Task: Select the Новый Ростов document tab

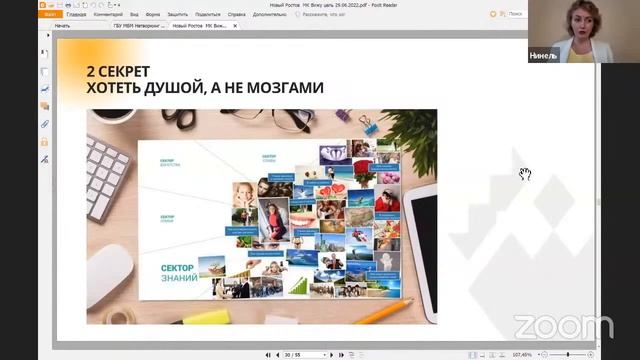Action: 199,26
